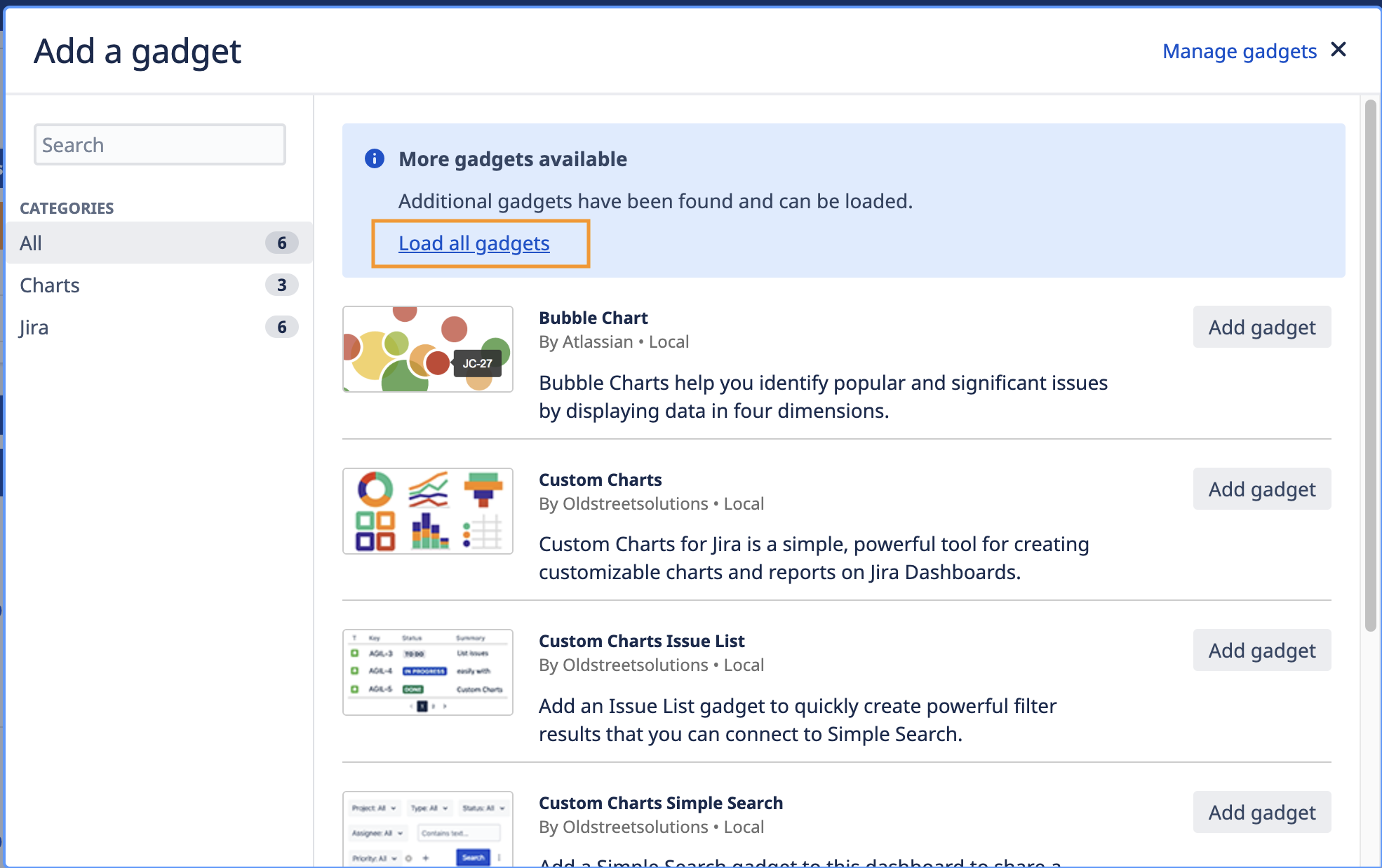Click the Custom Charts thumbnail icon
Viewport: 1382px width, 868px height.
(x=428, y=511)
